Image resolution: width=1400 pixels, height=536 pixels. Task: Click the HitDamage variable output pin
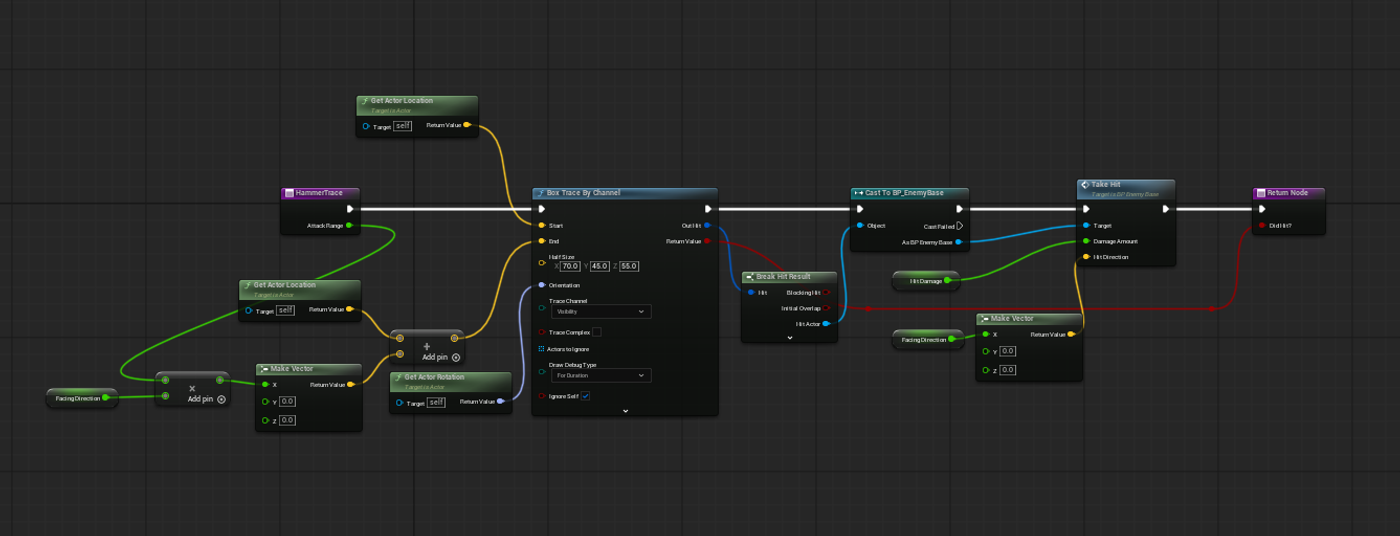tap(948, 282)
